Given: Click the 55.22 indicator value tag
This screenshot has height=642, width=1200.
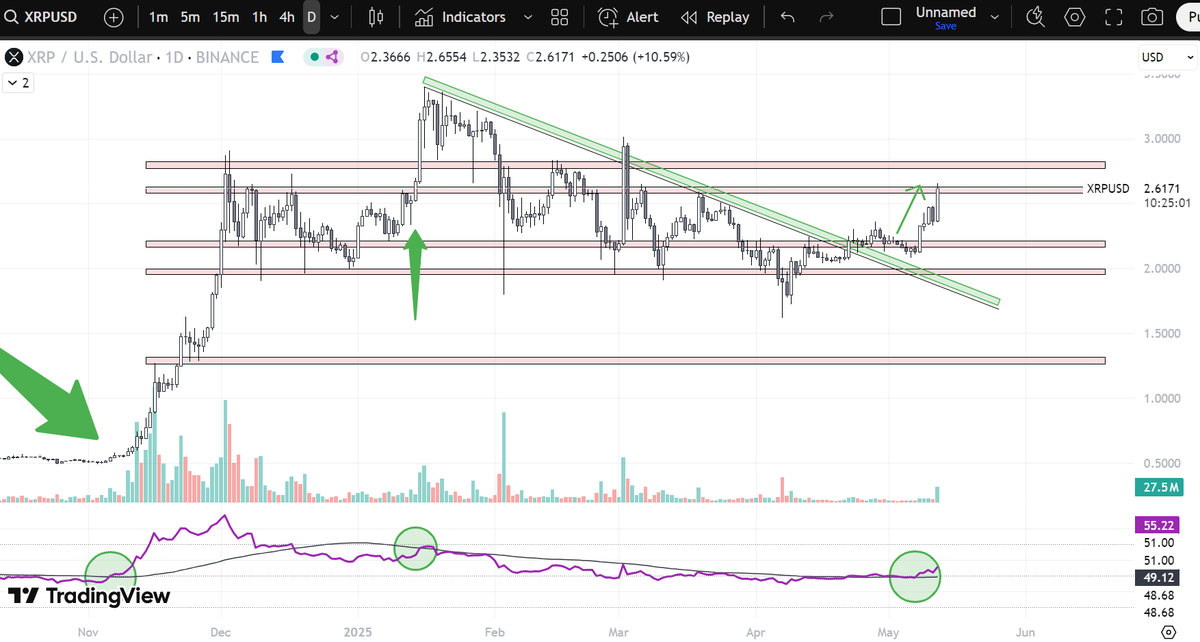Looking at the screenshot, I should [x=1159, y=524].
